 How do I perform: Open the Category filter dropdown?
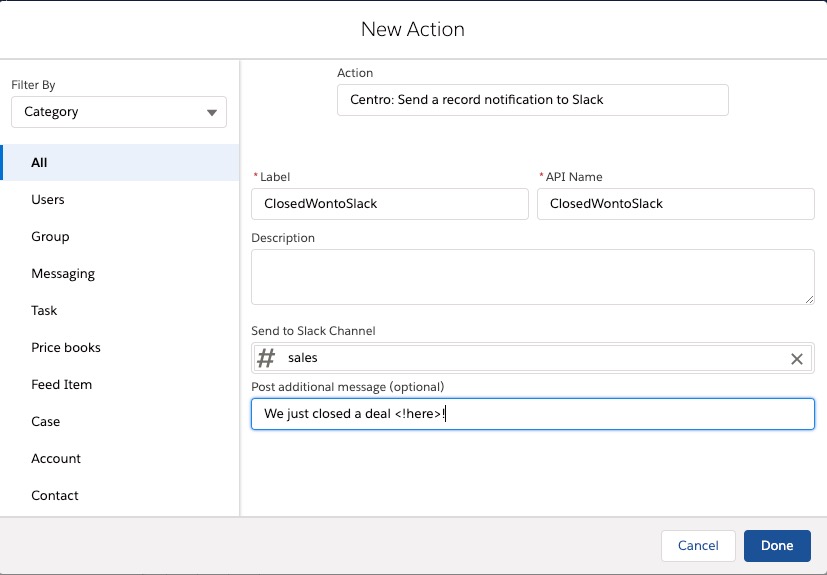pyautogui.click(x=119, y=112)
